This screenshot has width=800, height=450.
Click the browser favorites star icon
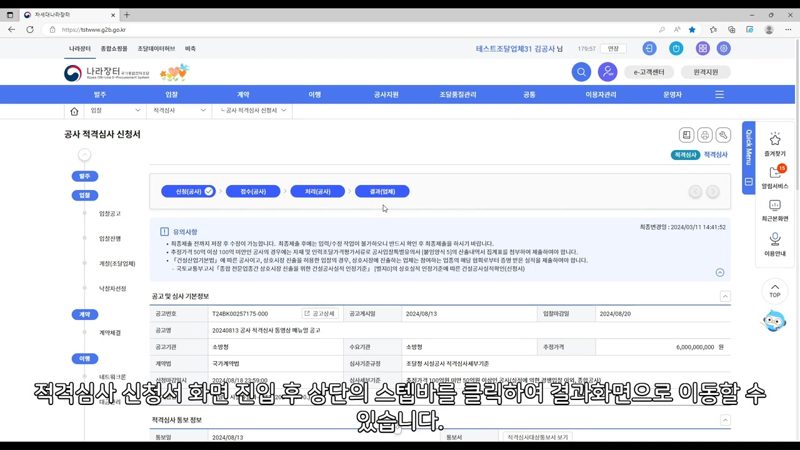click(692, 30)
